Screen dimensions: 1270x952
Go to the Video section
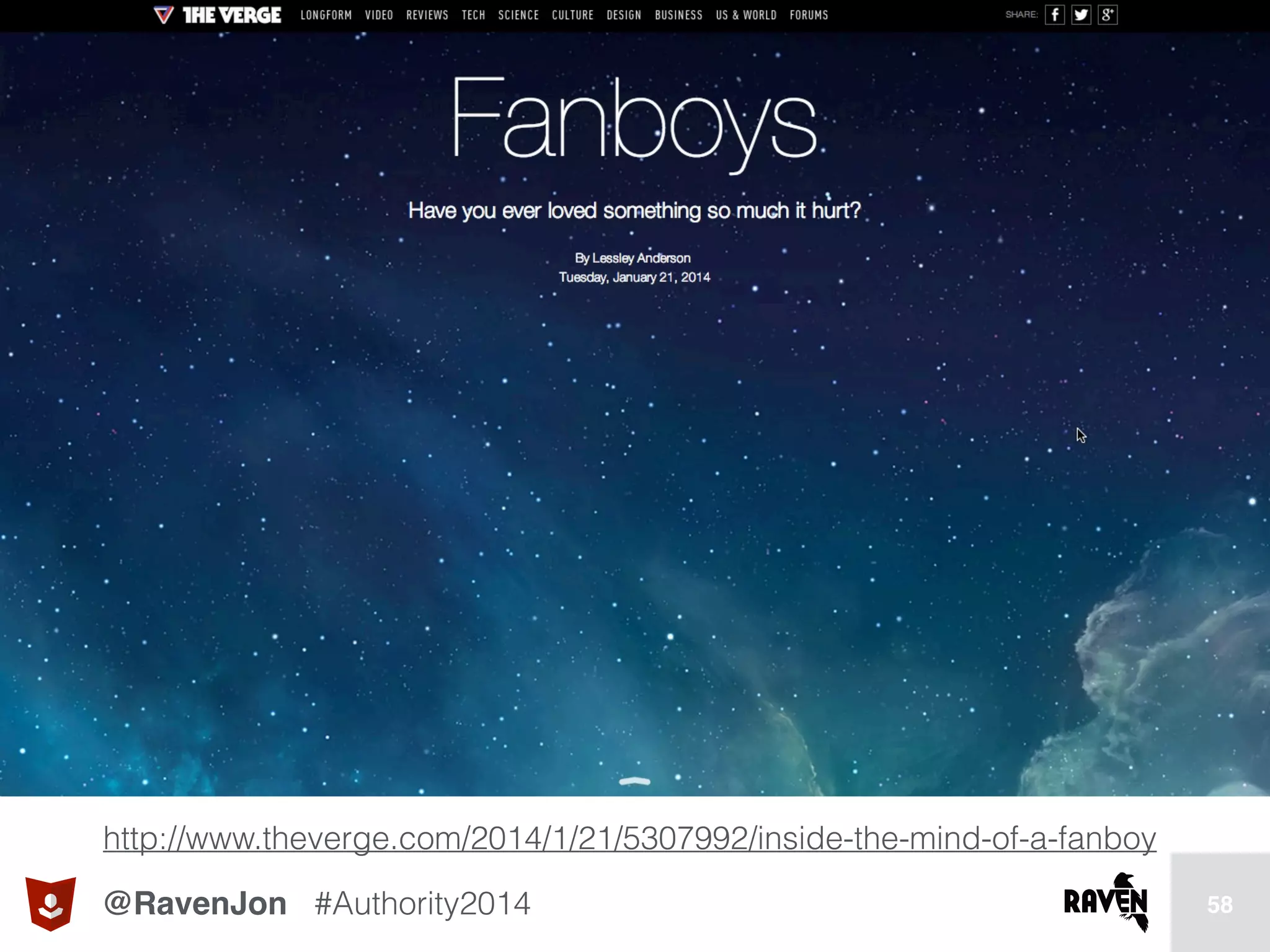pyautogui.click(x=379, y=15)
